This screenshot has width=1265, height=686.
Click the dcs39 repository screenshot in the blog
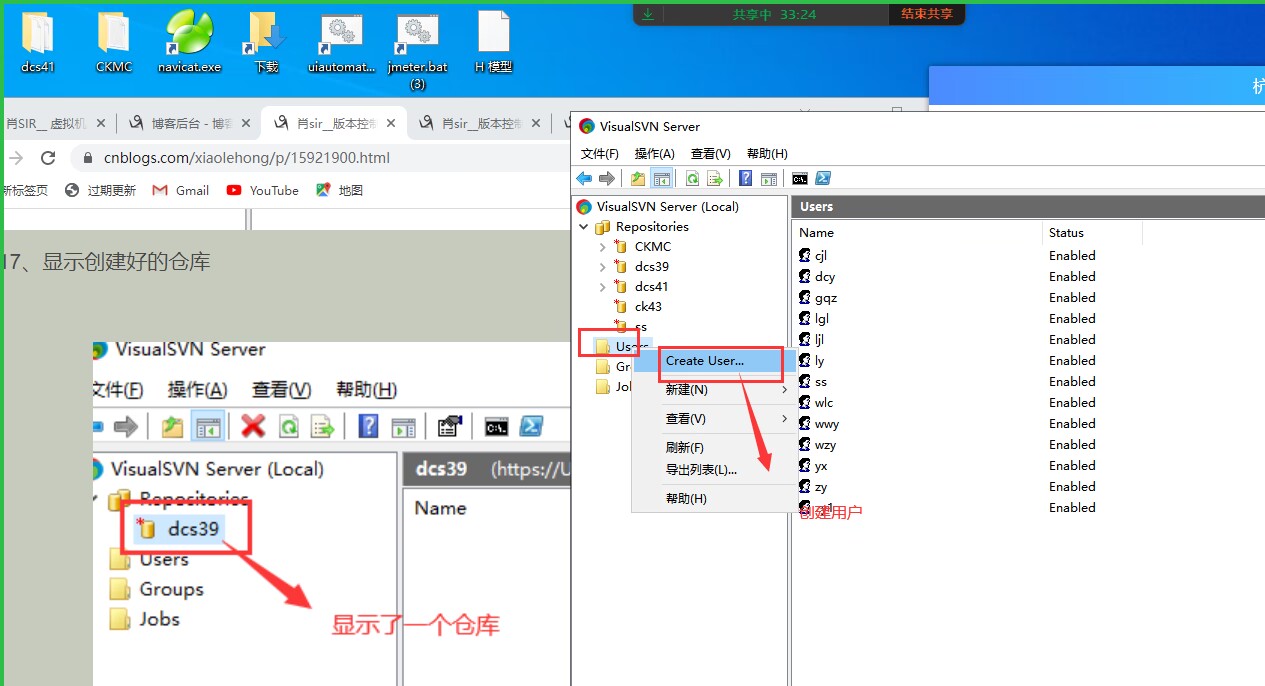point(331,513)
